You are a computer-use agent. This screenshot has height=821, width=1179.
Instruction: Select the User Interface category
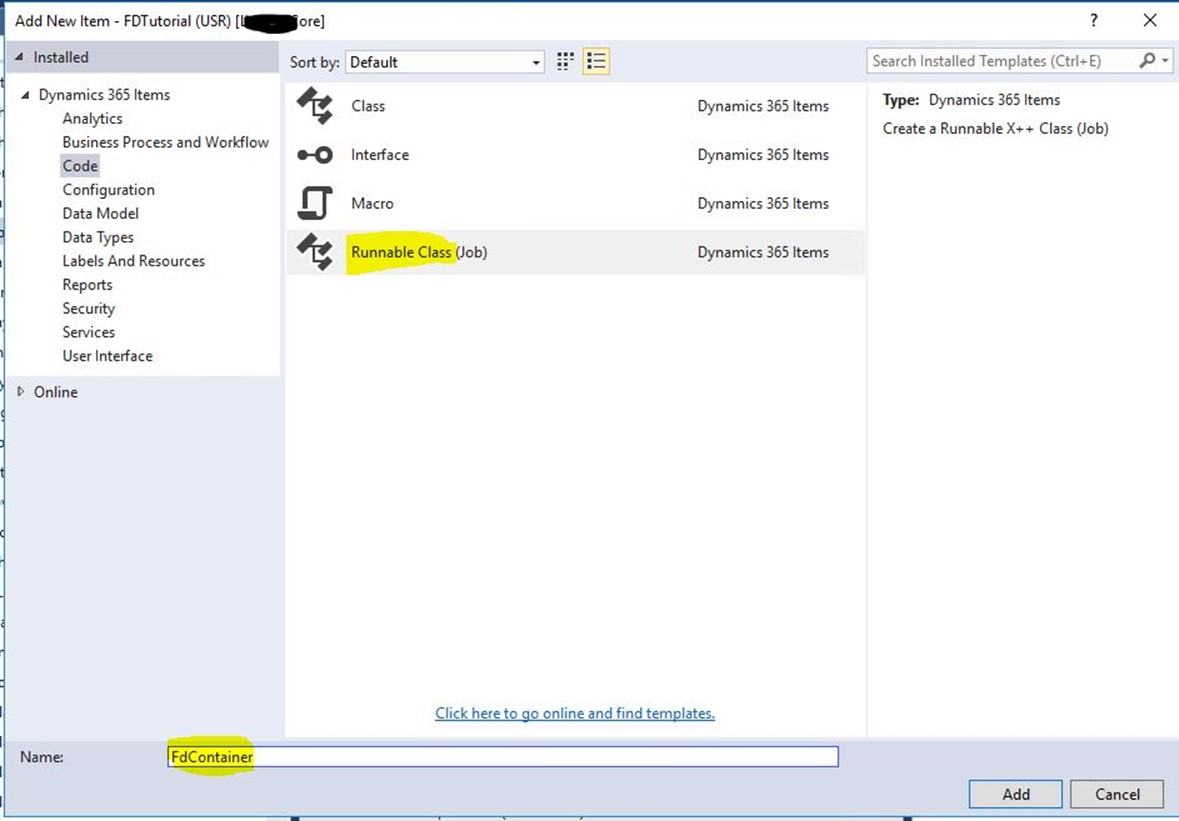(108, 356)
